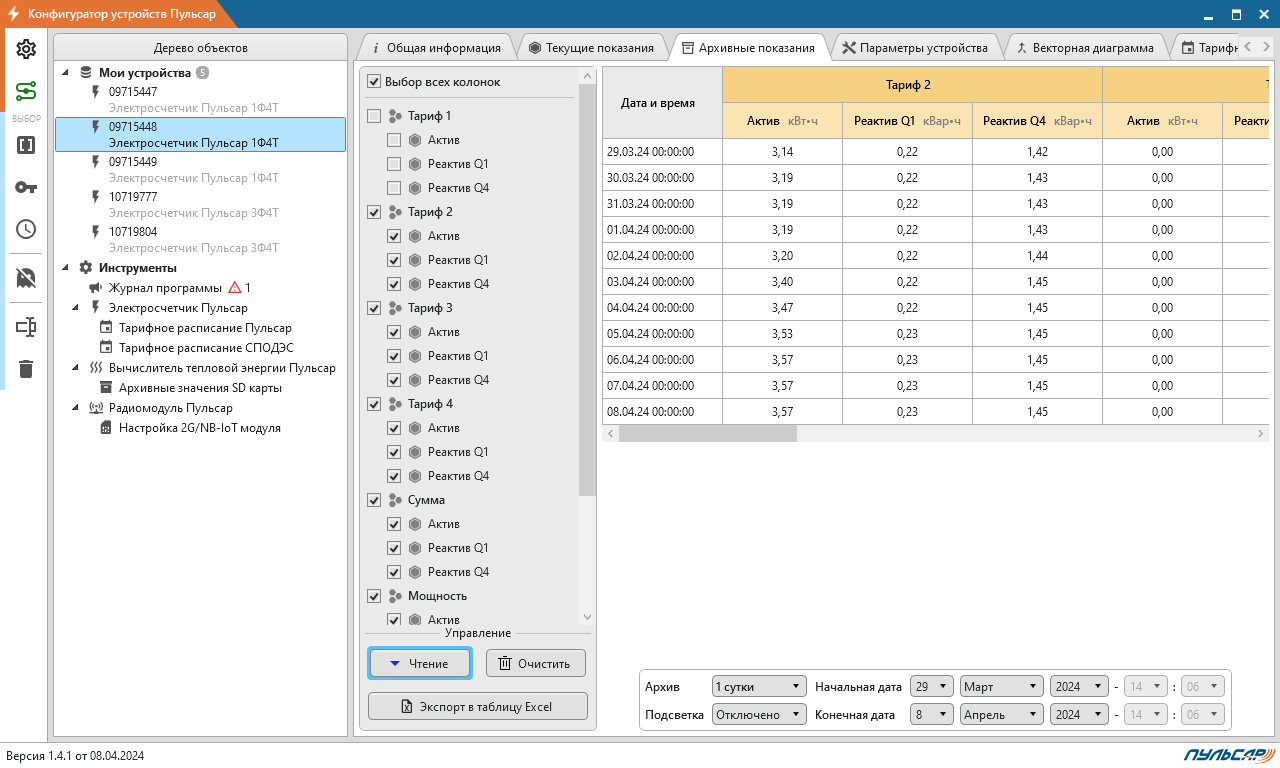Click the antenna icon of Радиомодуль Пульсар
The width and height of the screenshot is (1280, 768).
(96, 408)
